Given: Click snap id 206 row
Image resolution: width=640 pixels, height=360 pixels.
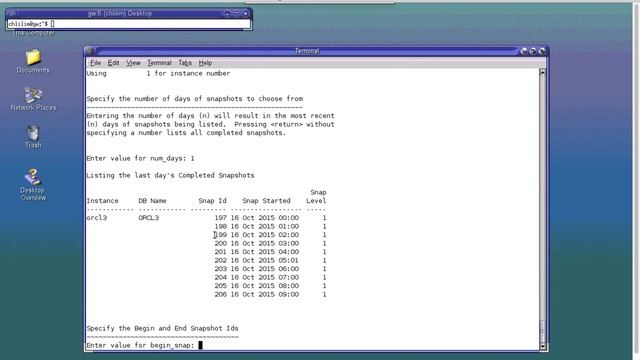Looking at the screenshot, I should pos(270,294).
